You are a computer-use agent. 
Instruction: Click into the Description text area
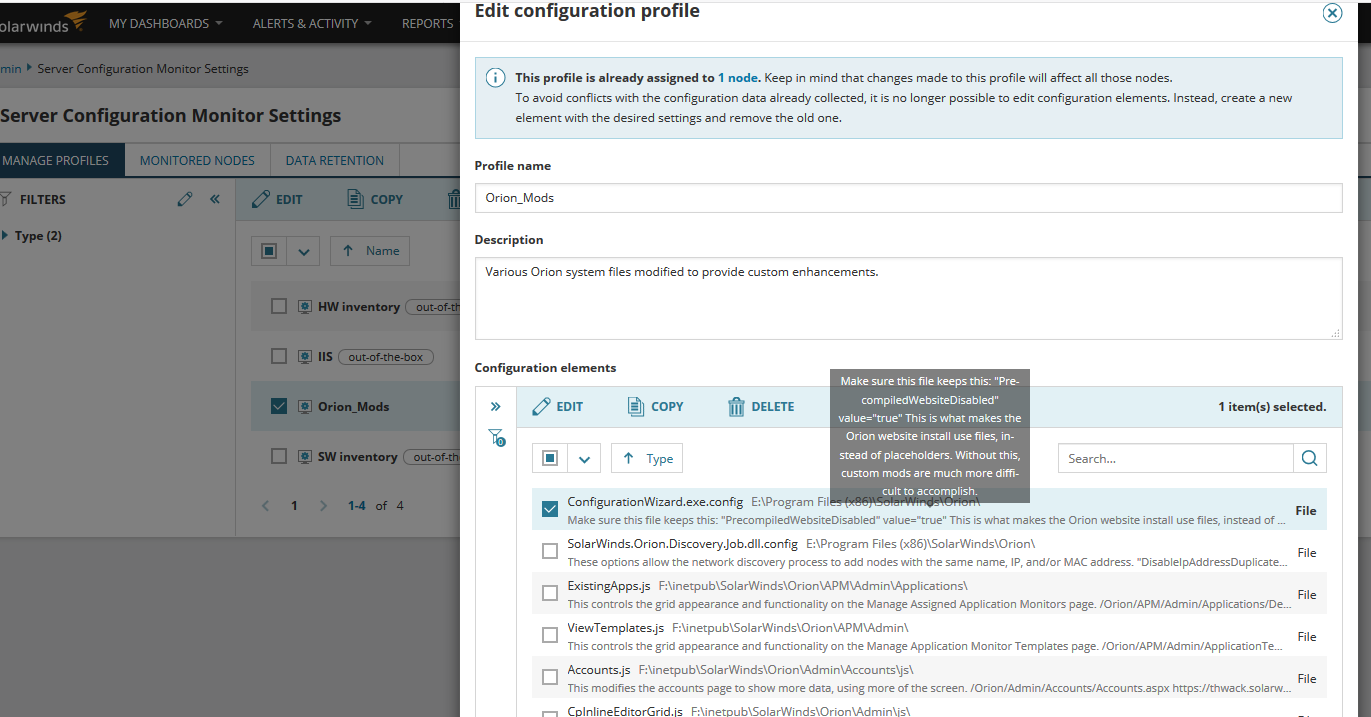908,298
